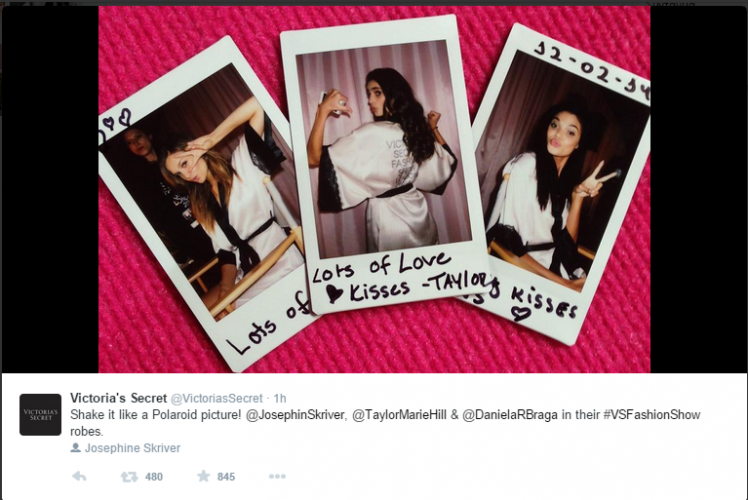Open the Victoria's Secret profile avatar

tap(41, 415)
